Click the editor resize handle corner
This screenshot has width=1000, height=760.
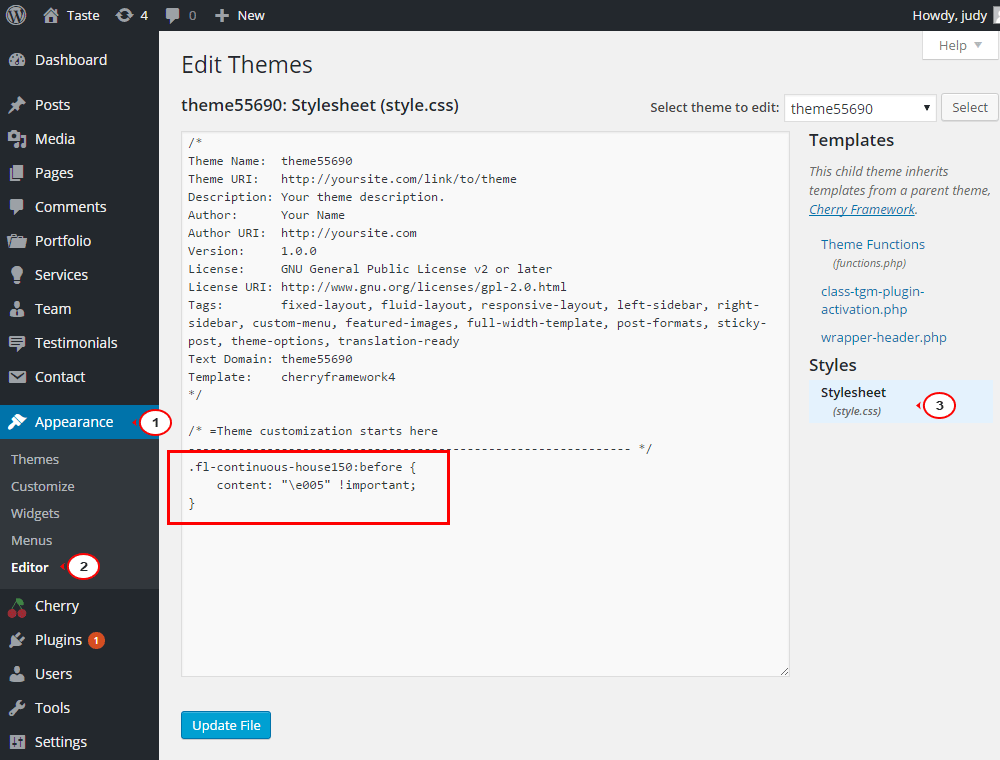[x=784, y=671]
